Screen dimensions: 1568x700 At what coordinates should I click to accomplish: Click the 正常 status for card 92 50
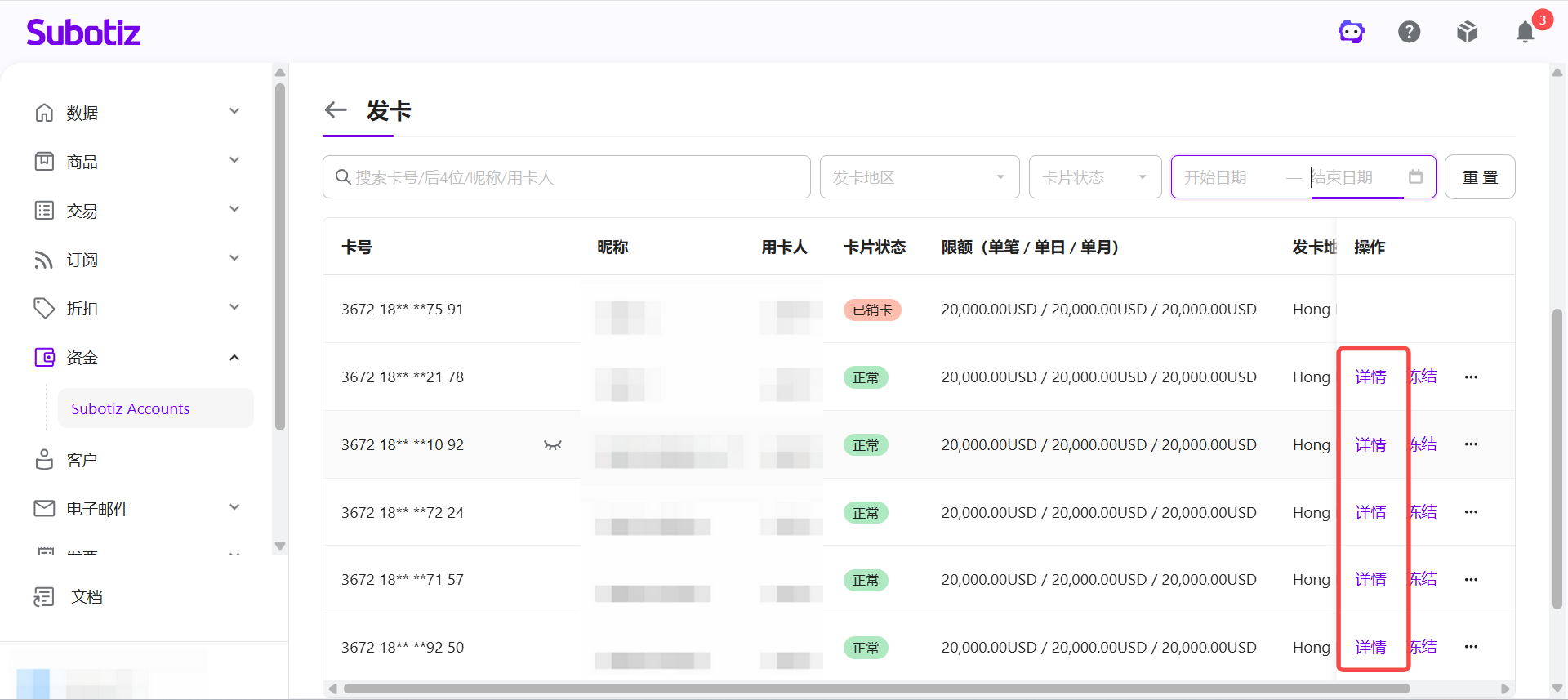click(x=866, y=648)
